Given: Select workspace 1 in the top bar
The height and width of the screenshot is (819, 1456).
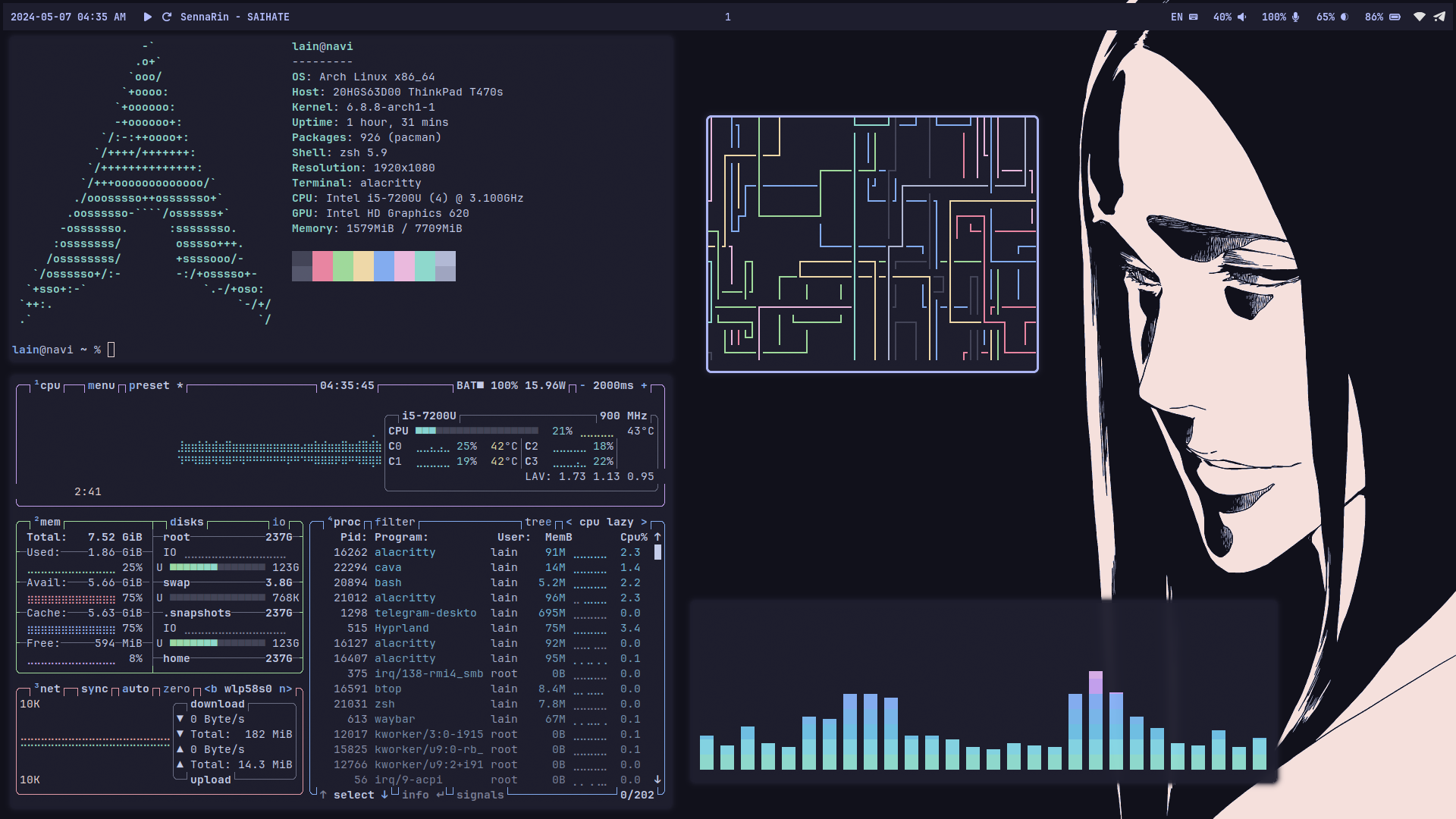Looking at the screenshot, I should (728, 17).
